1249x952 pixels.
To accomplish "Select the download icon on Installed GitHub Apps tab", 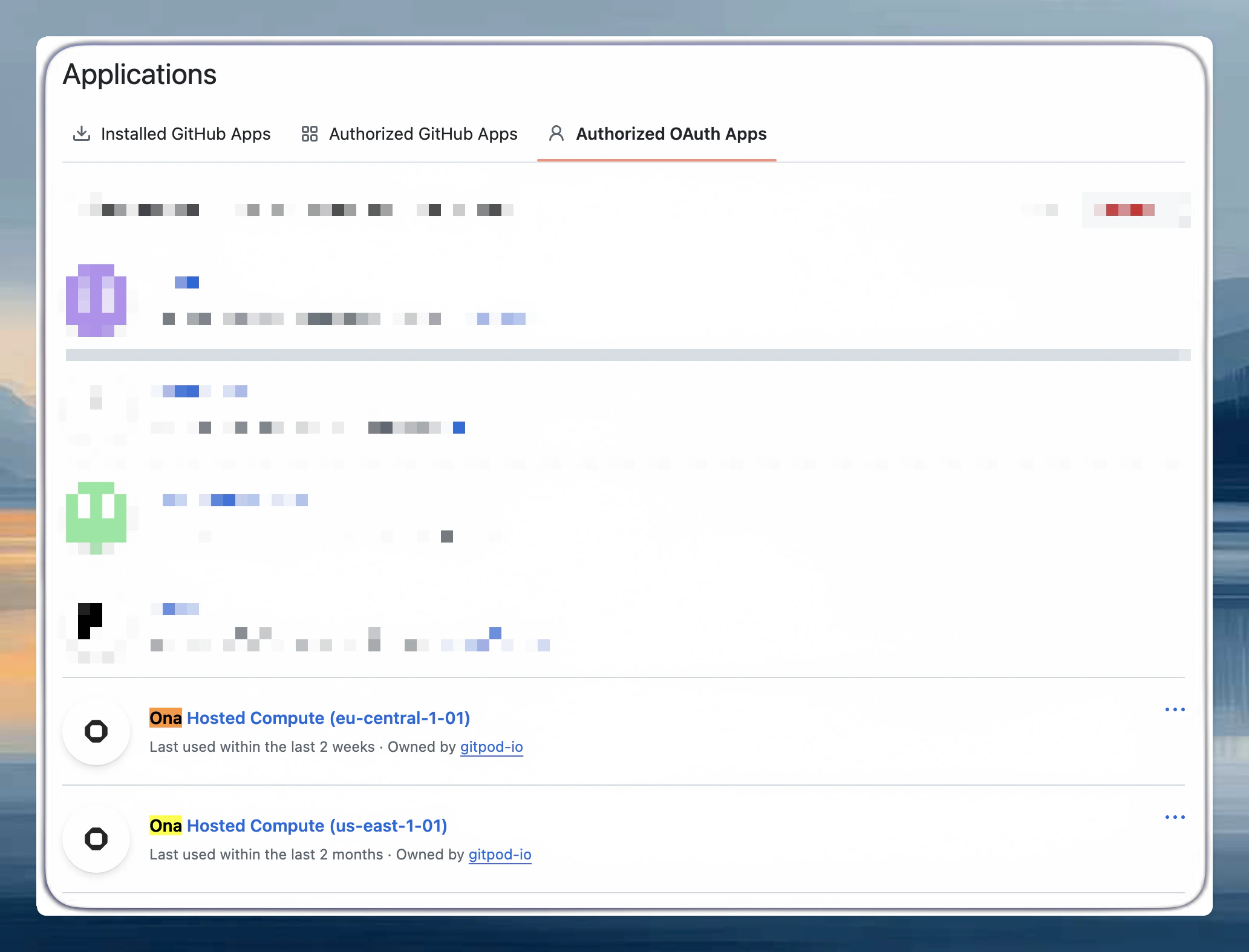I will pyautogui.click(x=82, y=134).
